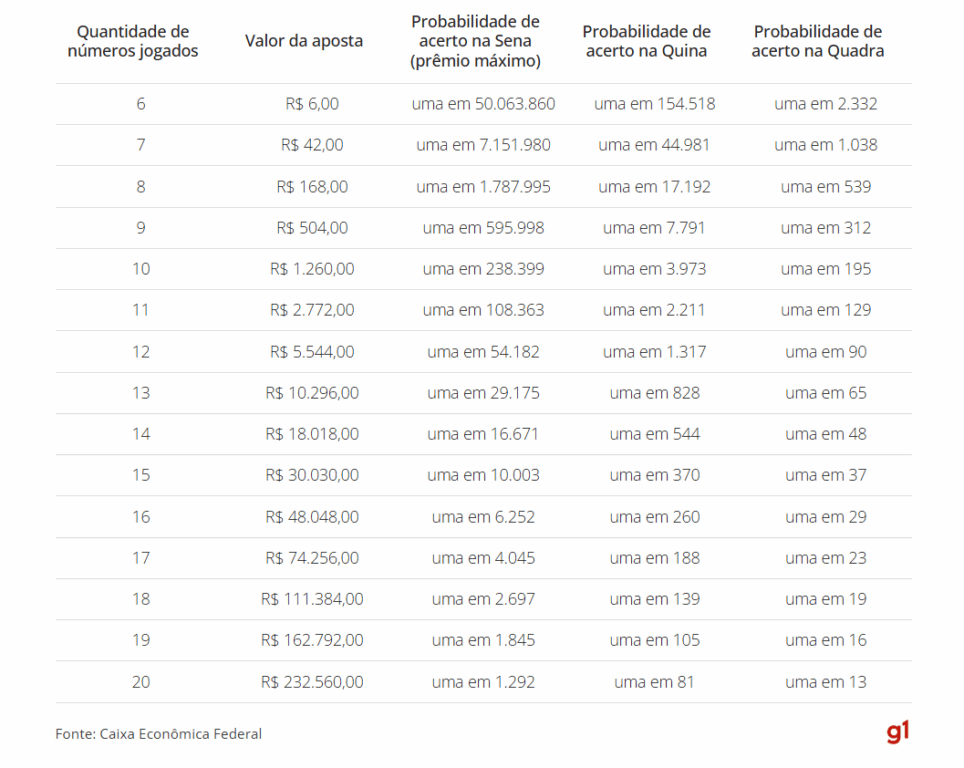Select the 'uma em 6.252' Sena cell
This screenshot has height=768, width=964.
click(483, 517)
